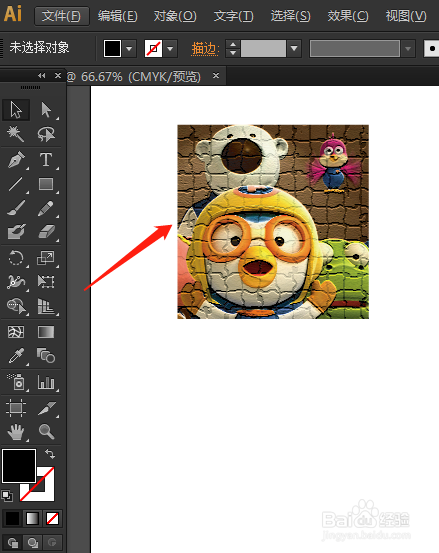This screenshot has height=553, width=439.
Task: Click the 描边 stroke panel link
Action: (x=205, y=49)
